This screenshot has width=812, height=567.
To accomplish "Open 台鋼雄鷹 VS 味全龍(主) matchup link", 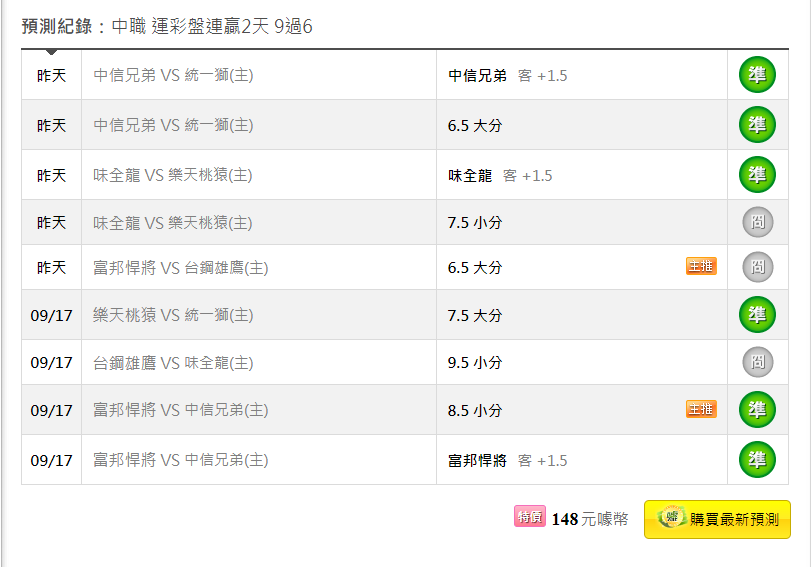I will [x=173, y=362].
